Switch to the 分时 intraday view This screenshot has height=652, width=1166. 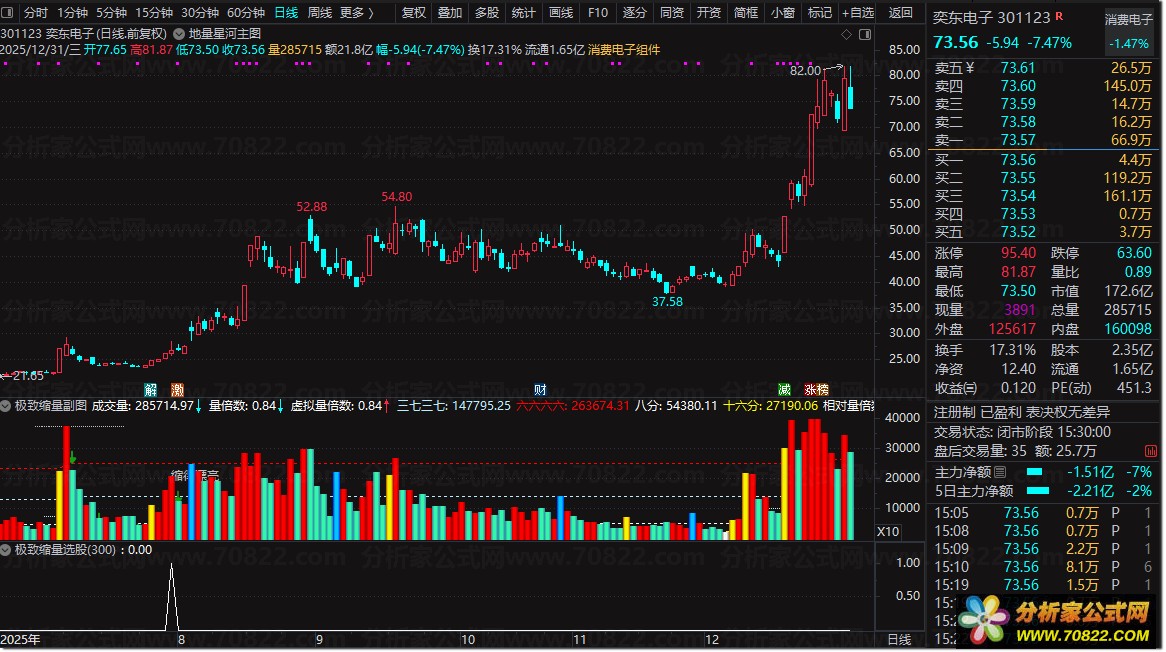point(36,13)
